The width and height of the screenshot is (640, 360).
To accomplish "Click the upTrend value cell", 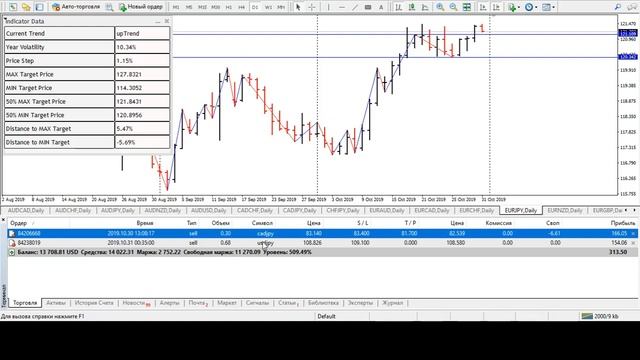I will [x=142, y=33].
